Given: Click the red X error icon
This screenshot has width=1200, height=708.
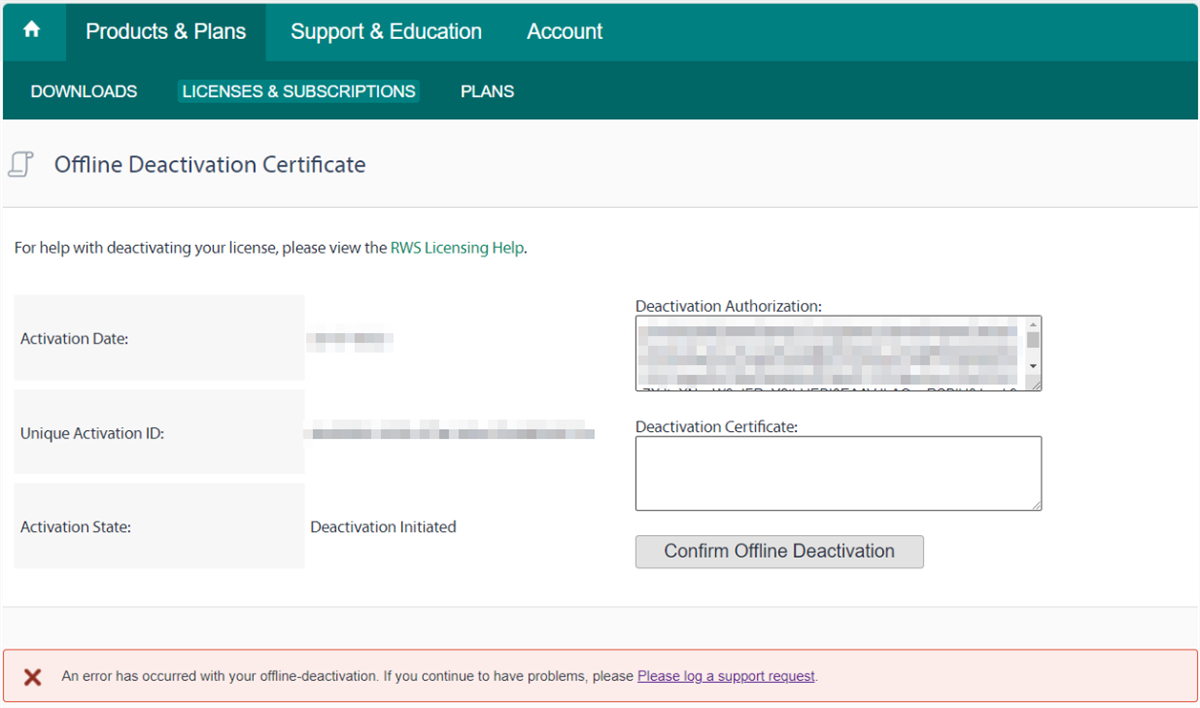Looking at the screenshot, I should tap(32, 677).
